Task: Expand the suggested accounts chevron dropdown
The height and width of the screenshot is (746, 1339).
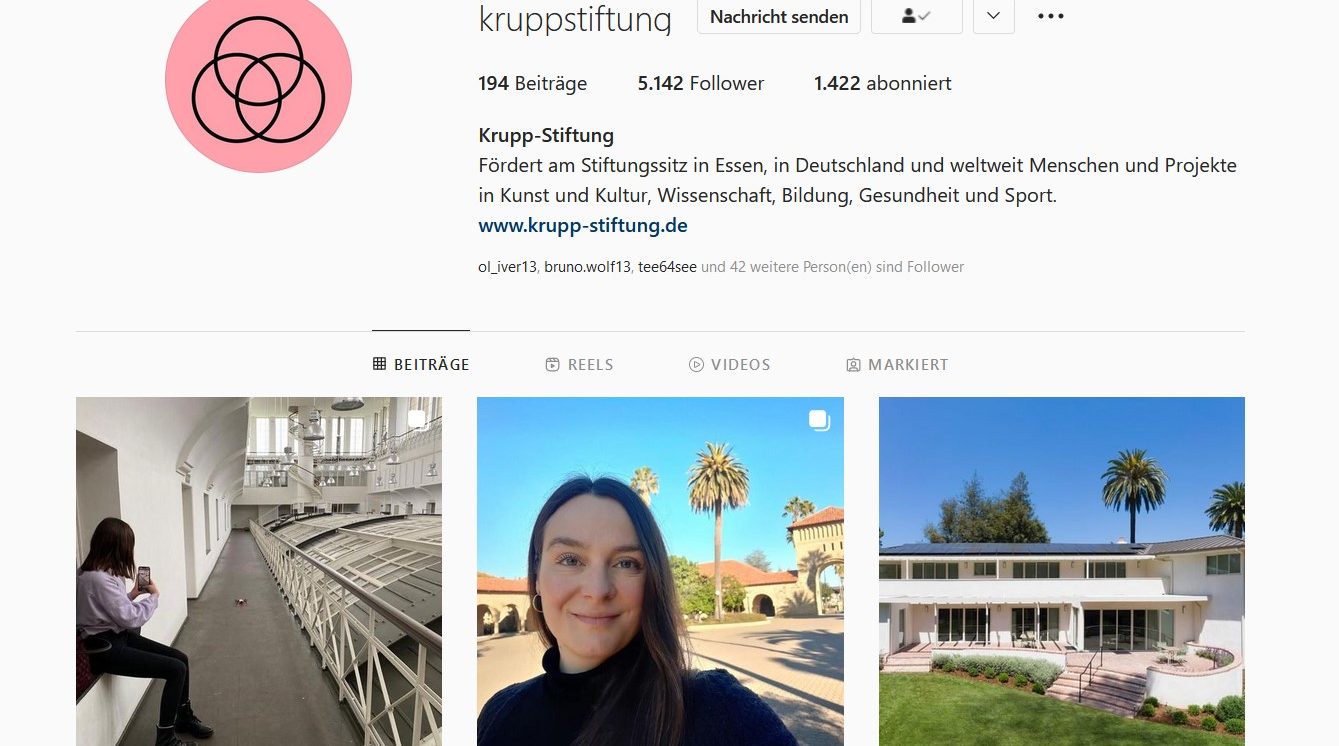Action: pyautogui.click(x=994, y=16)
